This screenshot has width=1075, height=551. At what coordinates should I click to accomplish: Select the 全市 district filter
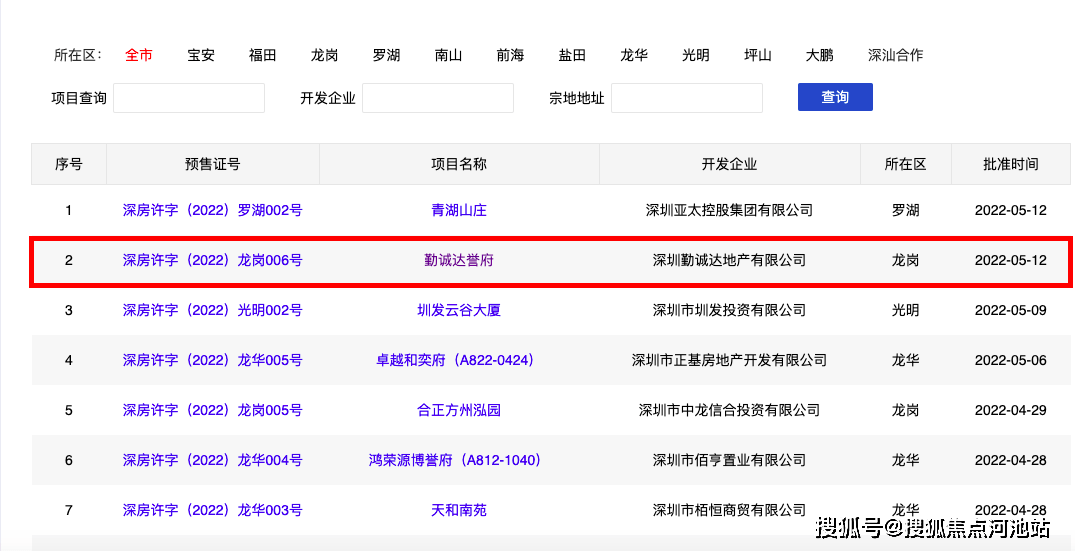point(138,55)
